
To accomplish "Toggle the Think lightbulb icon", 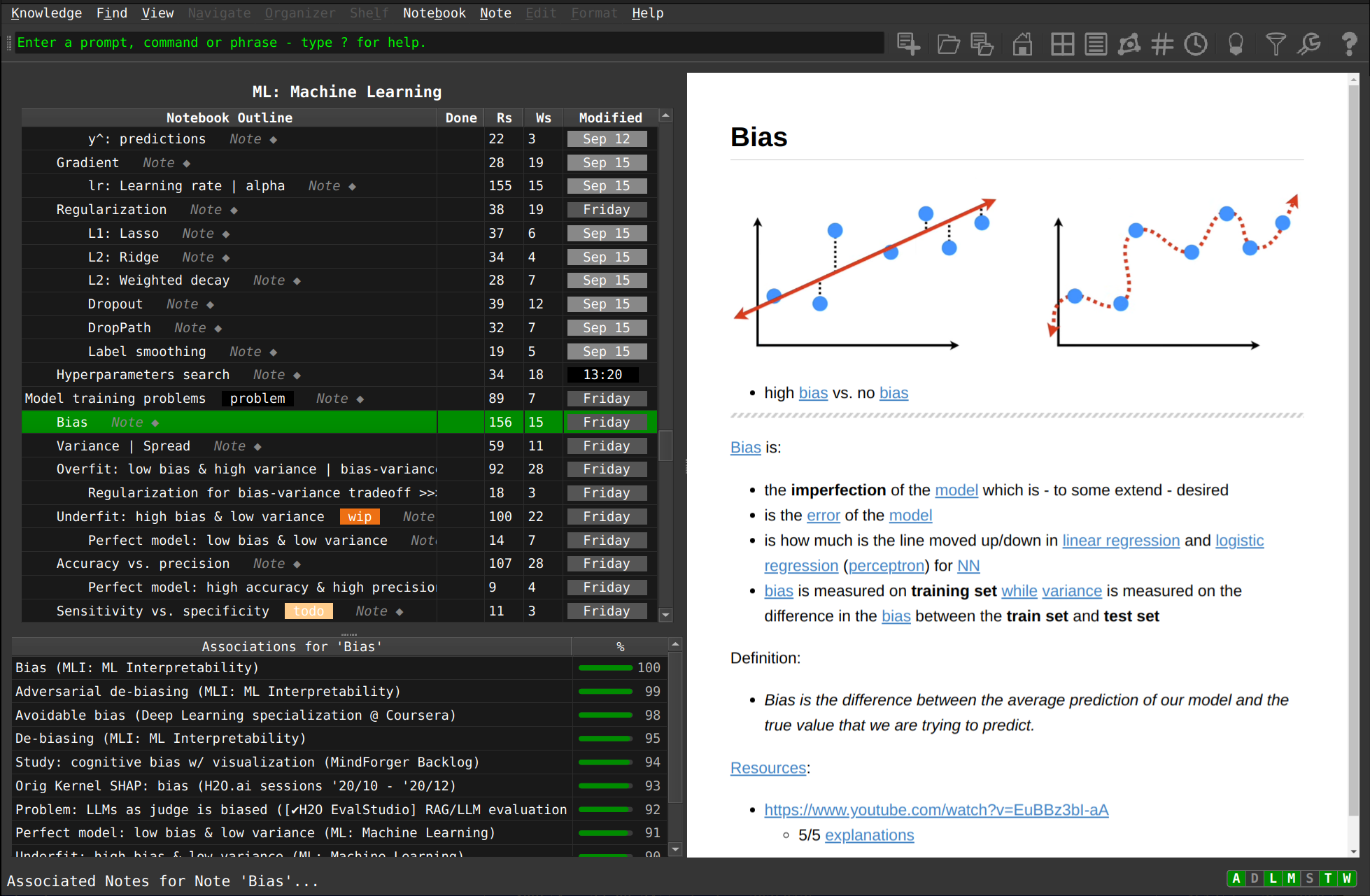I will 1236,43.
